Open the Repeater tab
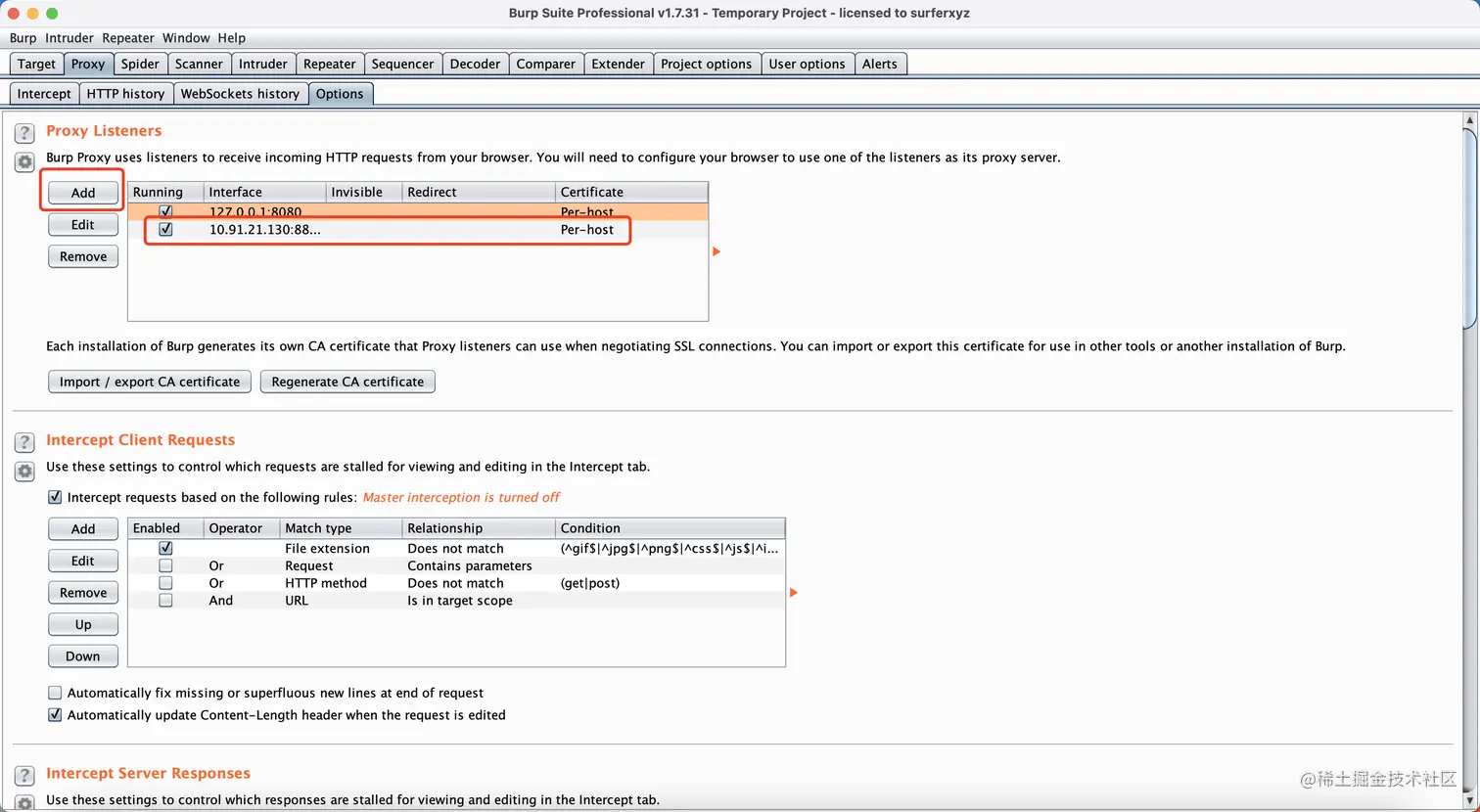 (330, 64)
